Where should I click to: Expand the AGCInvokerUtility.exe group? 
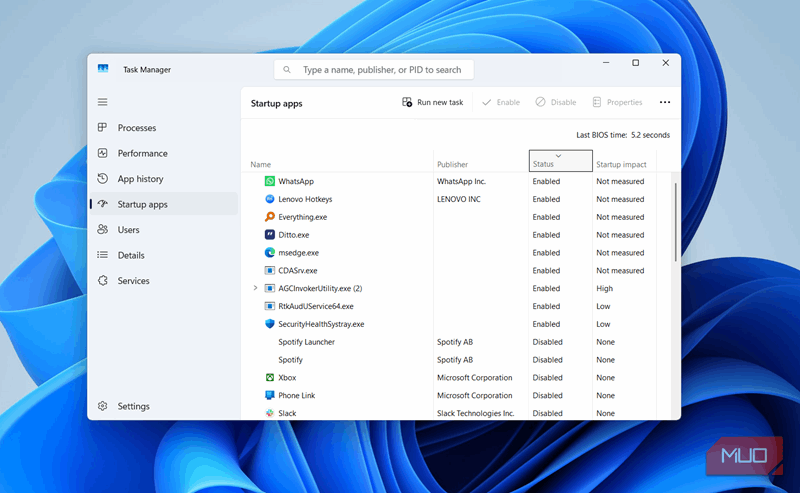pos(256,289)
